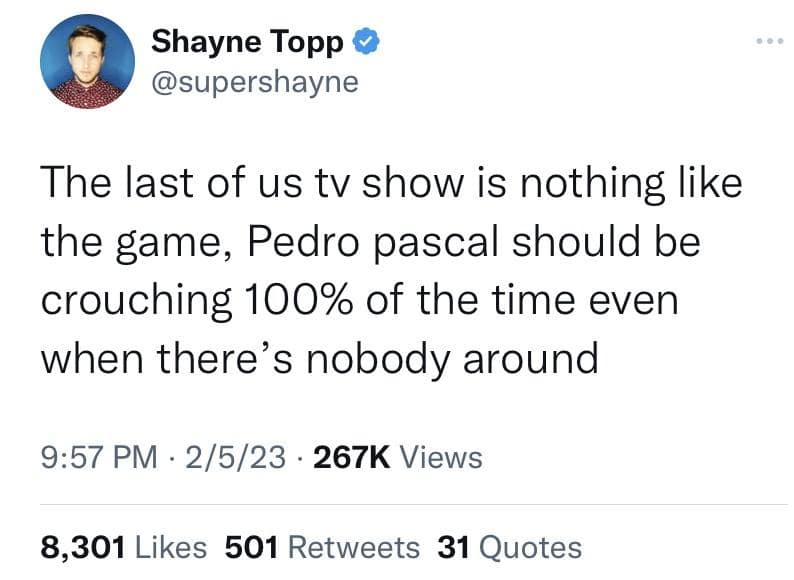Click the display name Shayne Topp
This screenshot has height=580, width=794.
(248, 42)
